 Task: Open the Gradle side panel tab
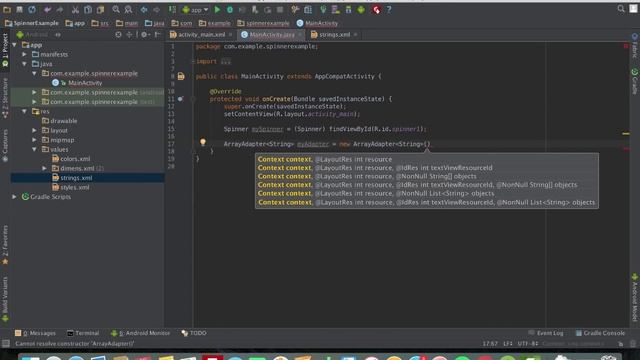(x=635, y=81)
